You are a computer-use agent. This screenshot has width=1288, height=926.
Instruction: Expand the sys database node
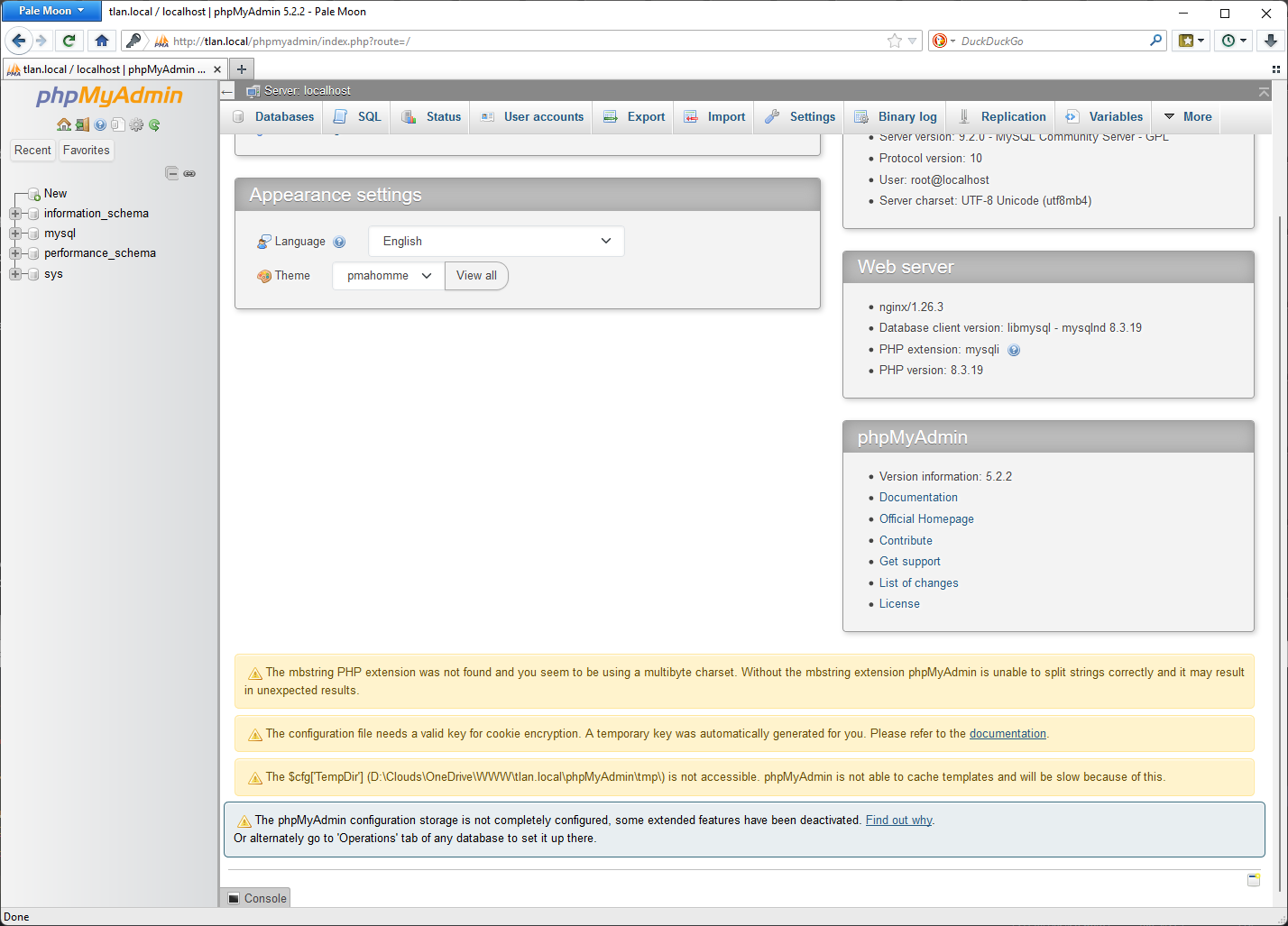15,274
